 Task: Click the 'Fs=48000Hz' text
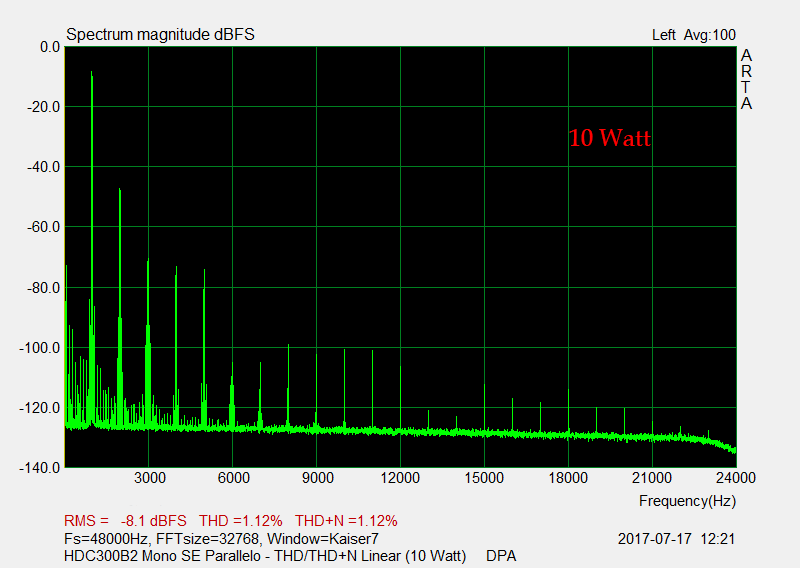pos(107,539)
